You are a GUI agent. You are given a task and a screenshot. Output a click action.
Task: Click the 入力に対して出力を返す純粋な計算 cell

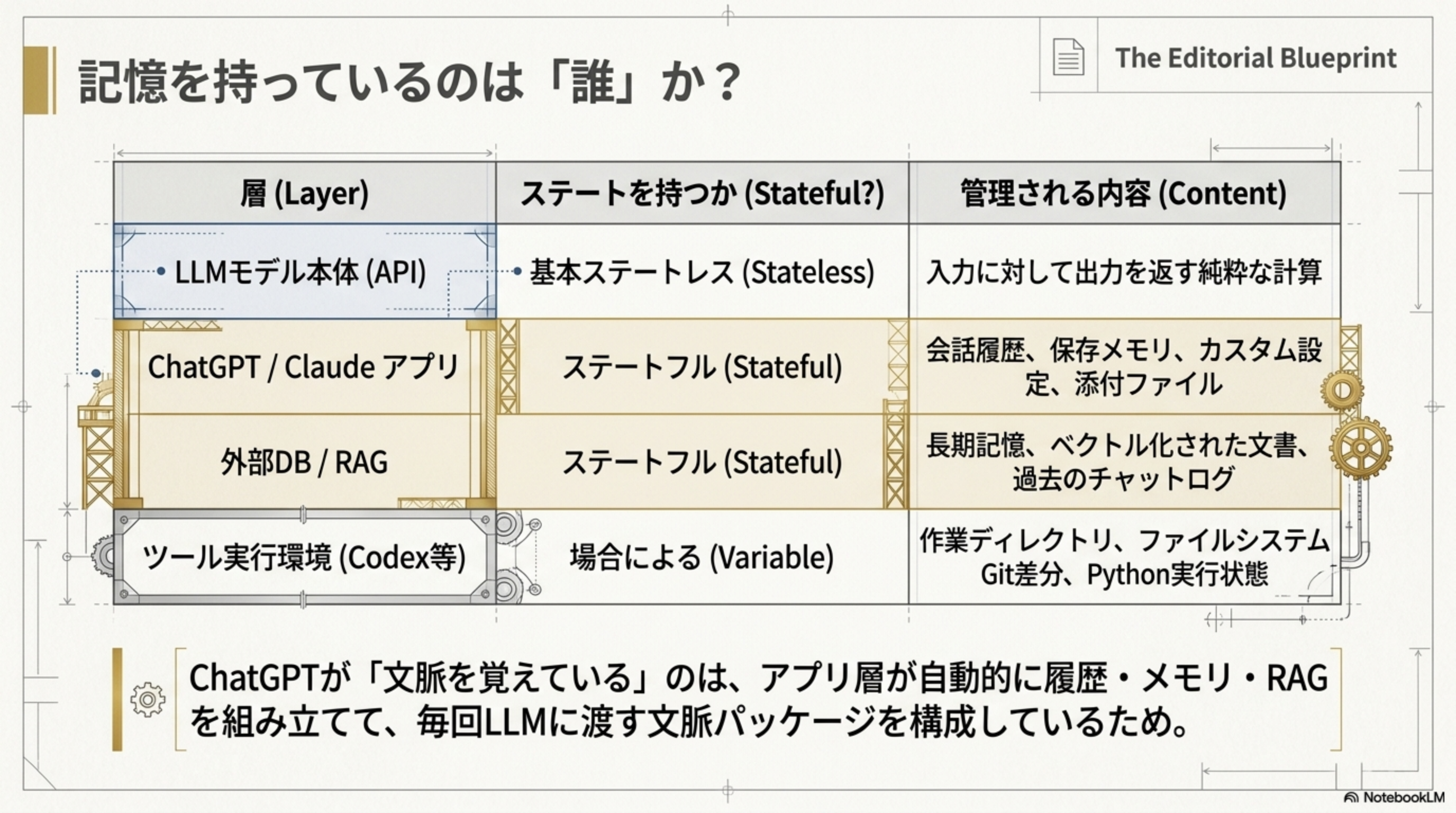coord(1124,272)
